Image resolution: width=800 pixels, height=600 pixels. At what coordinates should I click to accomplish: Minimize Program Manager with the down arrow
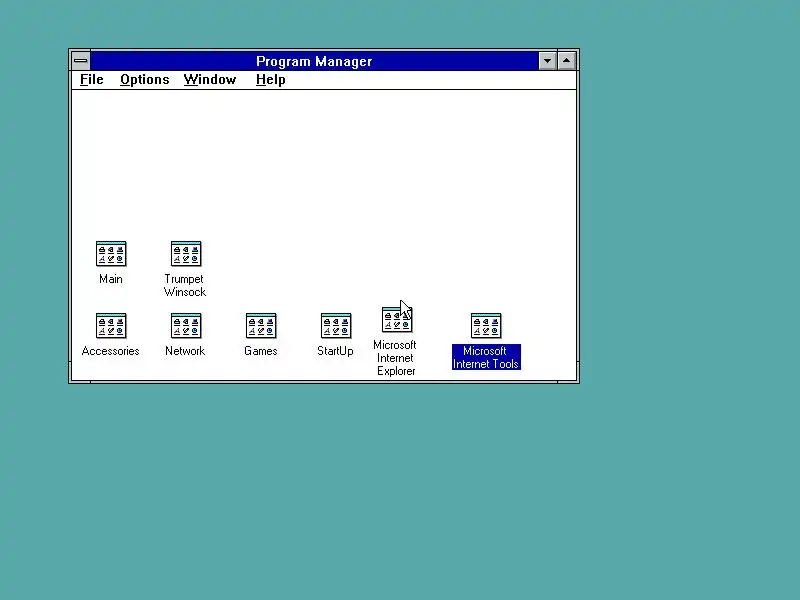coord(547,61)
